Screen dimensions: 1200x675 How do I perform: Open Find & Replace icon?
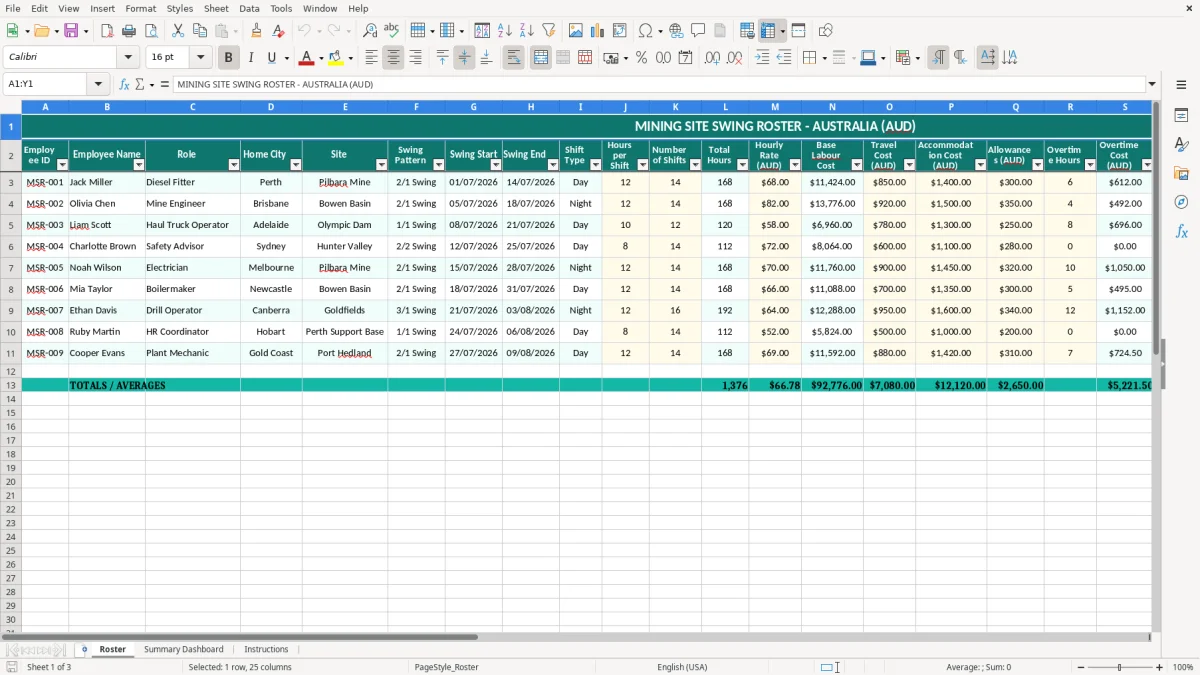[370, 31]
